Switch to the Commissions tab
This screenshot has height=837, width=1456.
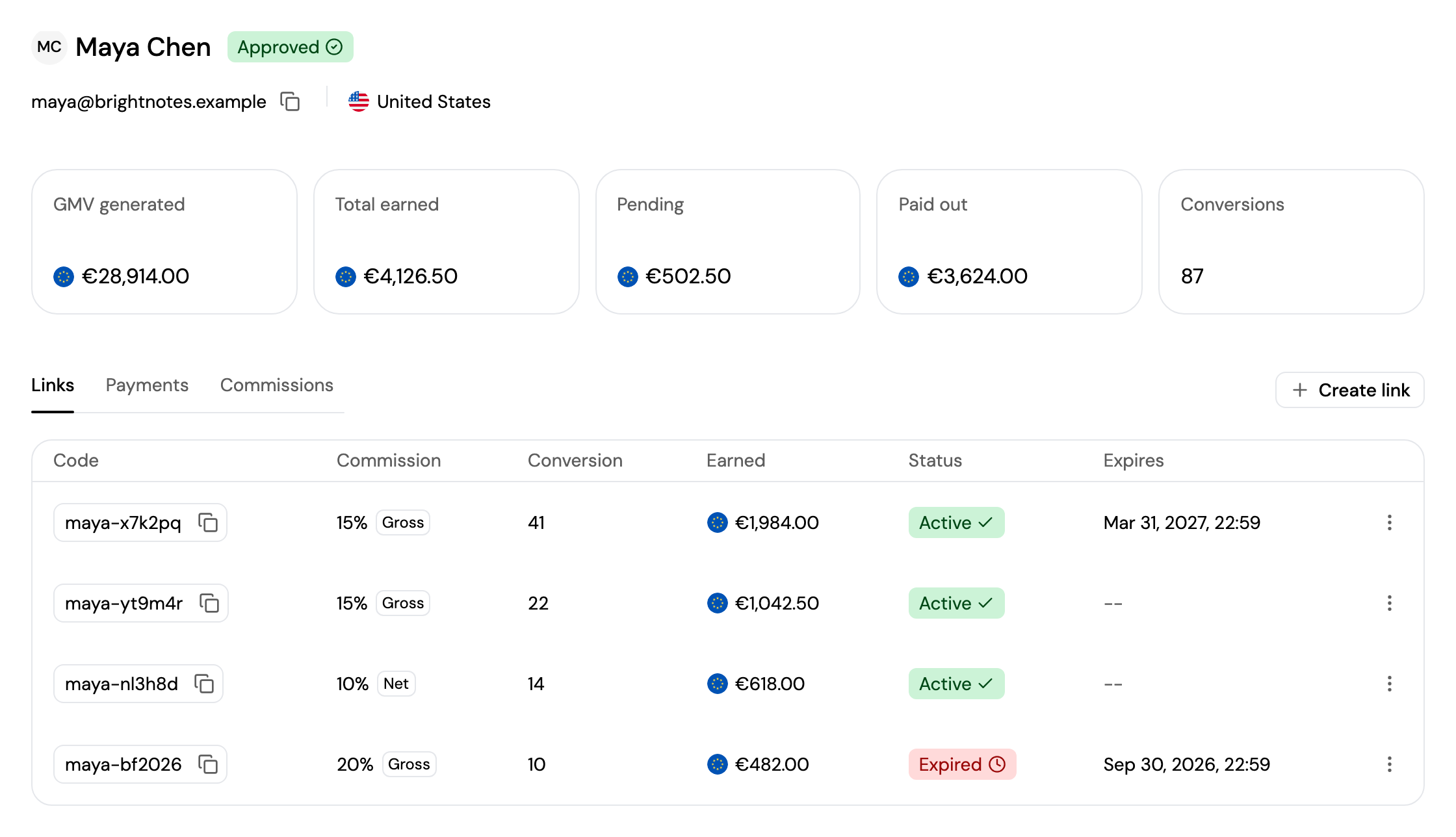click(x=277, y=385)
